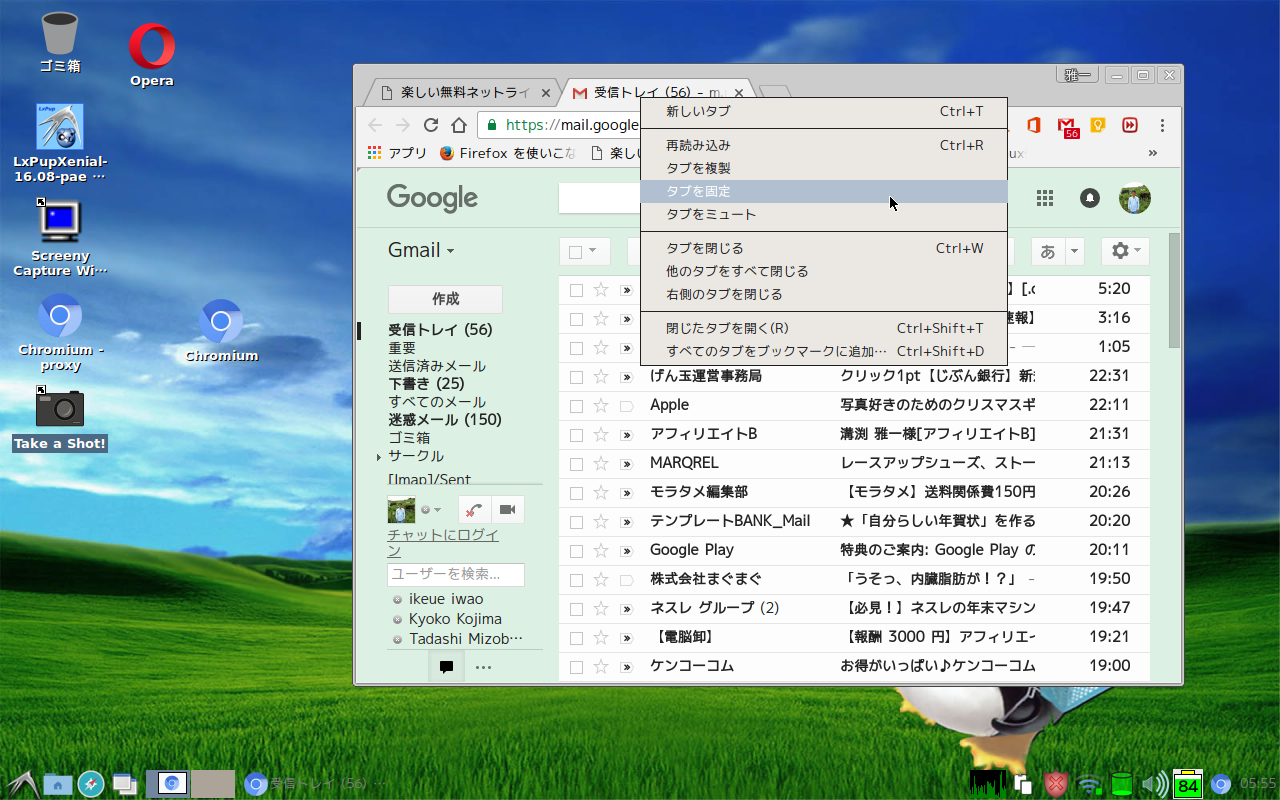The image size is (1280, 800).
Task: Select the LxPupXenial desktop icon
Action: 60,143
